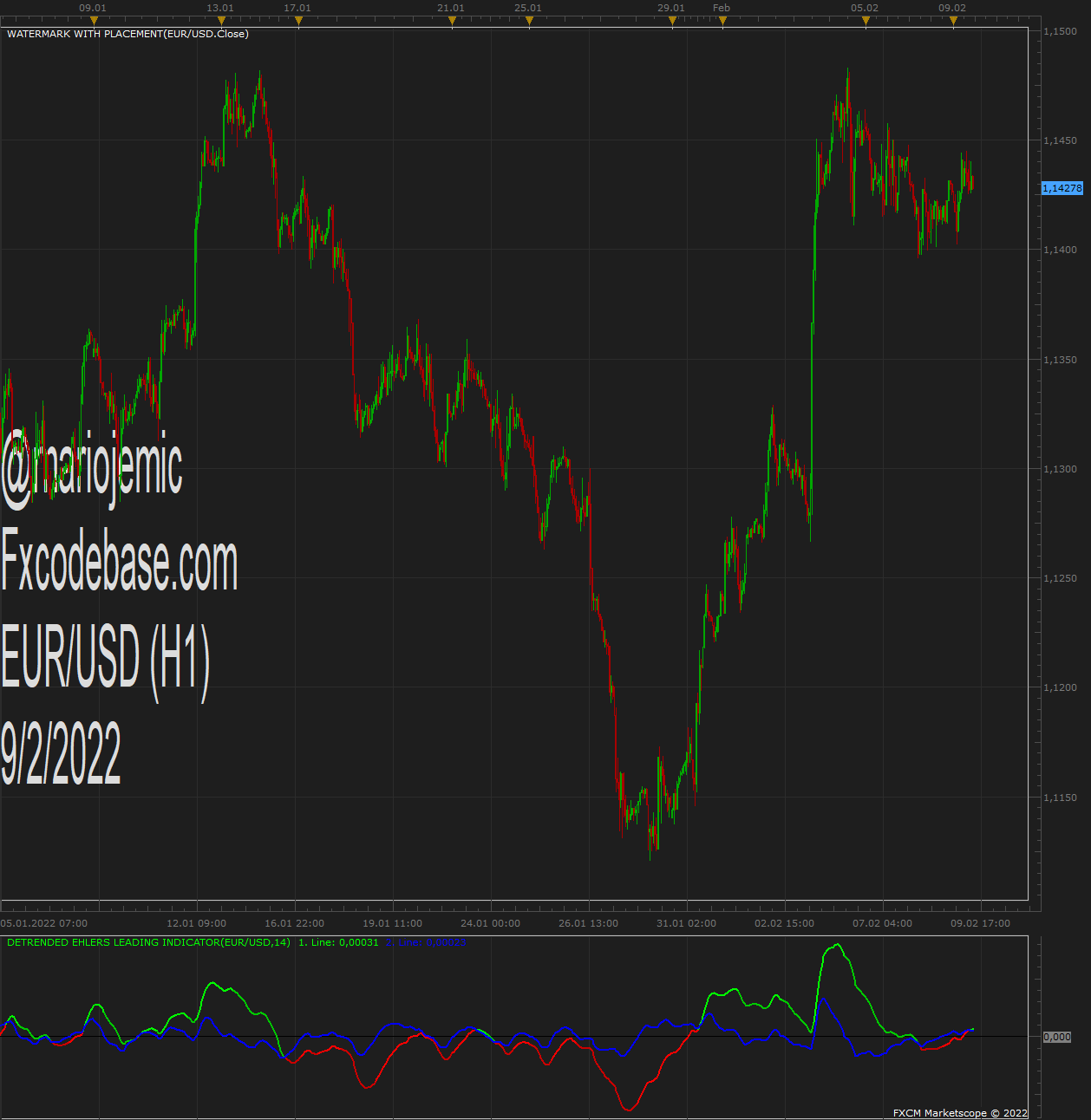1091x1120 pixels.
Task: Click the 05.01.2022 07:00 time label
Action: coord(44,923)
